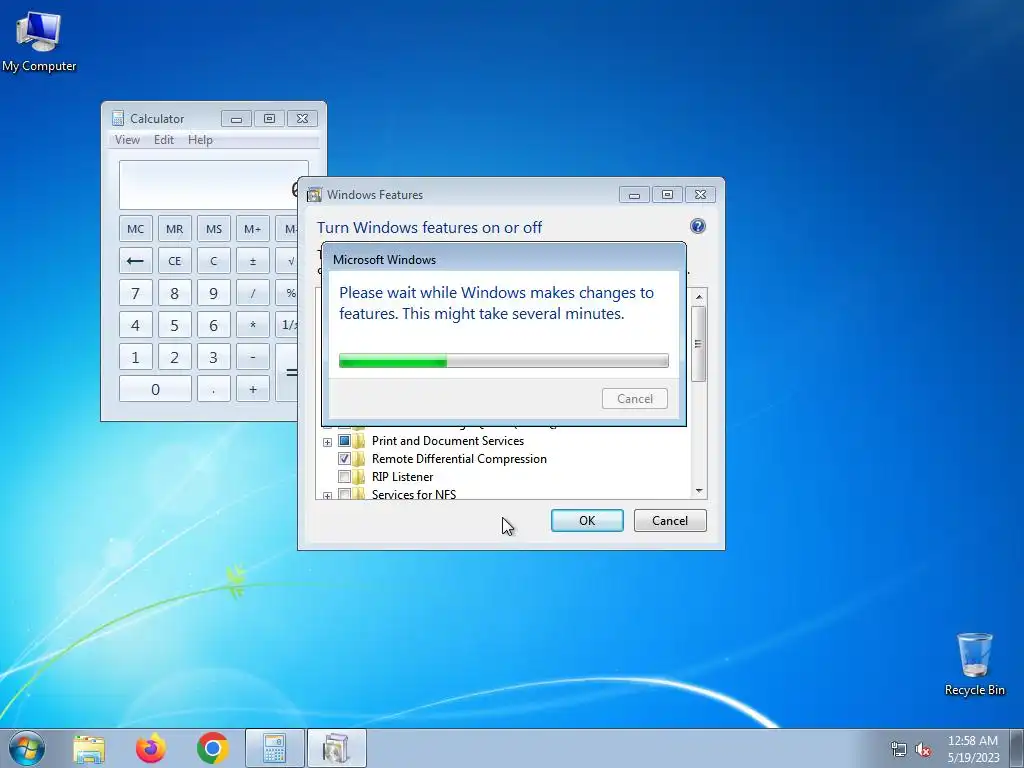The height and width of the screenshot is (768, 1024).
Task: Expand the Print and Document Services node
Action: (327, 442)
